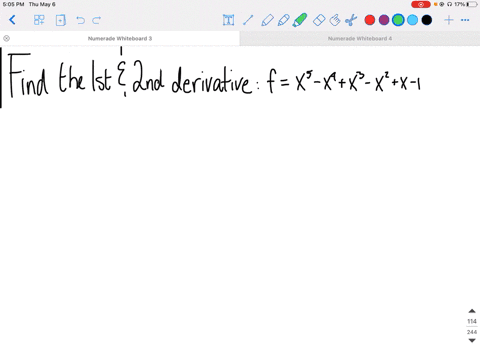480x360 pixels.
Task: Select the scissors cut tool
Action: point(351,20)
